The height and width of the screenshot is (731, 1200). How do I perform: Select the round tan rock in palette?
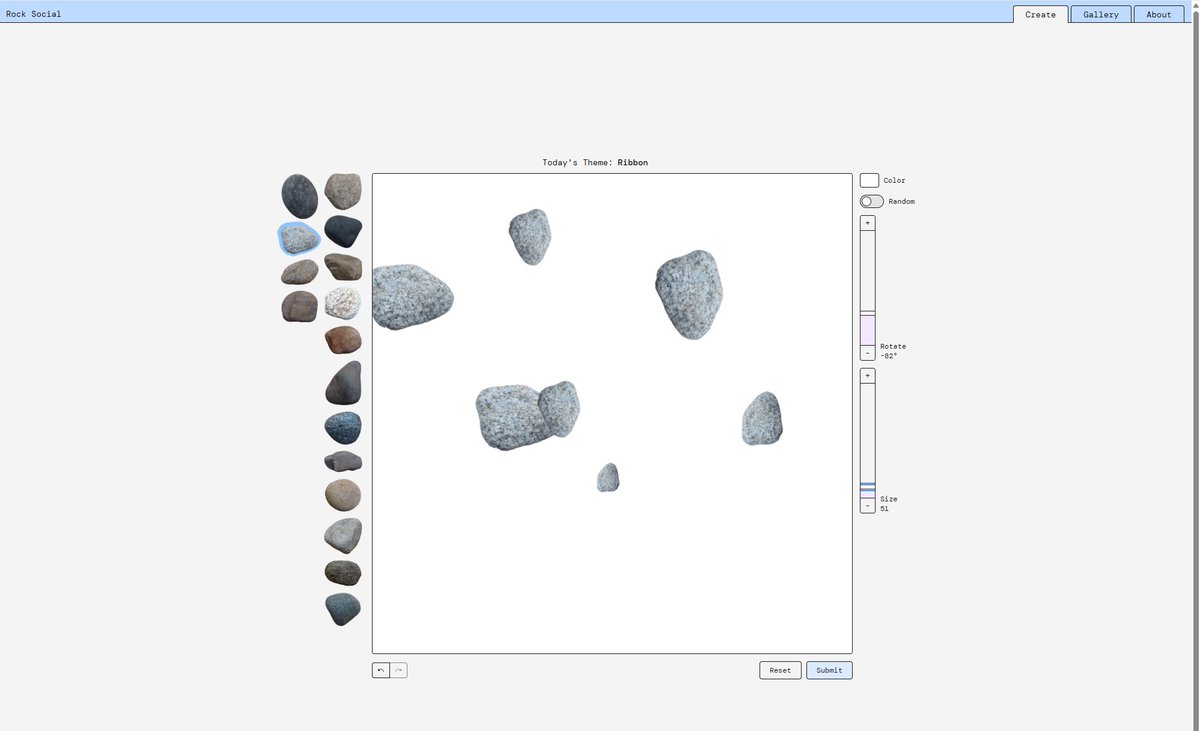(343, 495)
